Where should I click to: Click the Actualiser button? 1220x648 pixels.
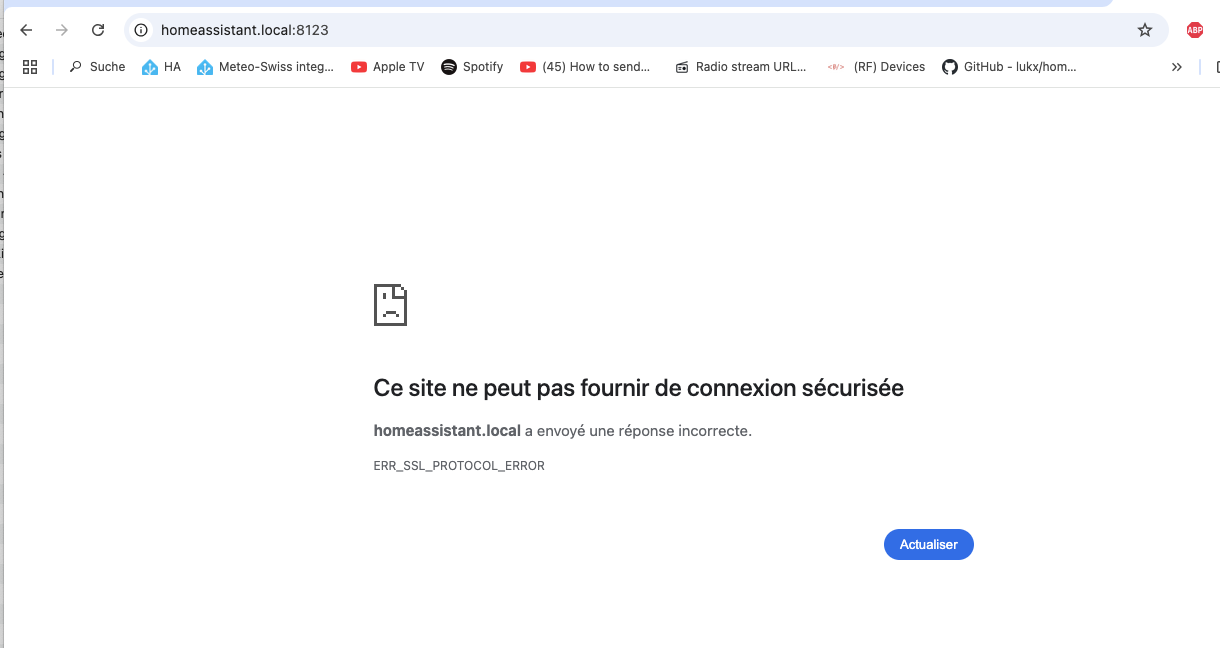pyautogui.click(x=928, y=545)
